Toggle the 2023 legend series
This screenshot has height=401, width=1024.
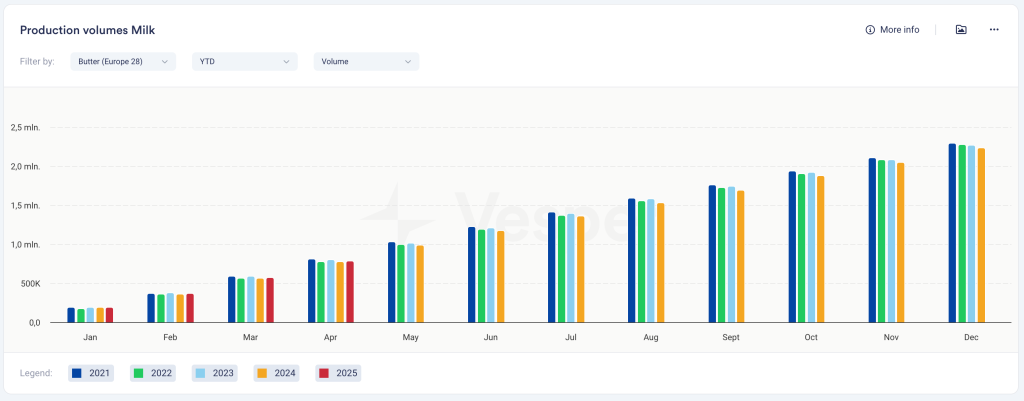(214, 374)
